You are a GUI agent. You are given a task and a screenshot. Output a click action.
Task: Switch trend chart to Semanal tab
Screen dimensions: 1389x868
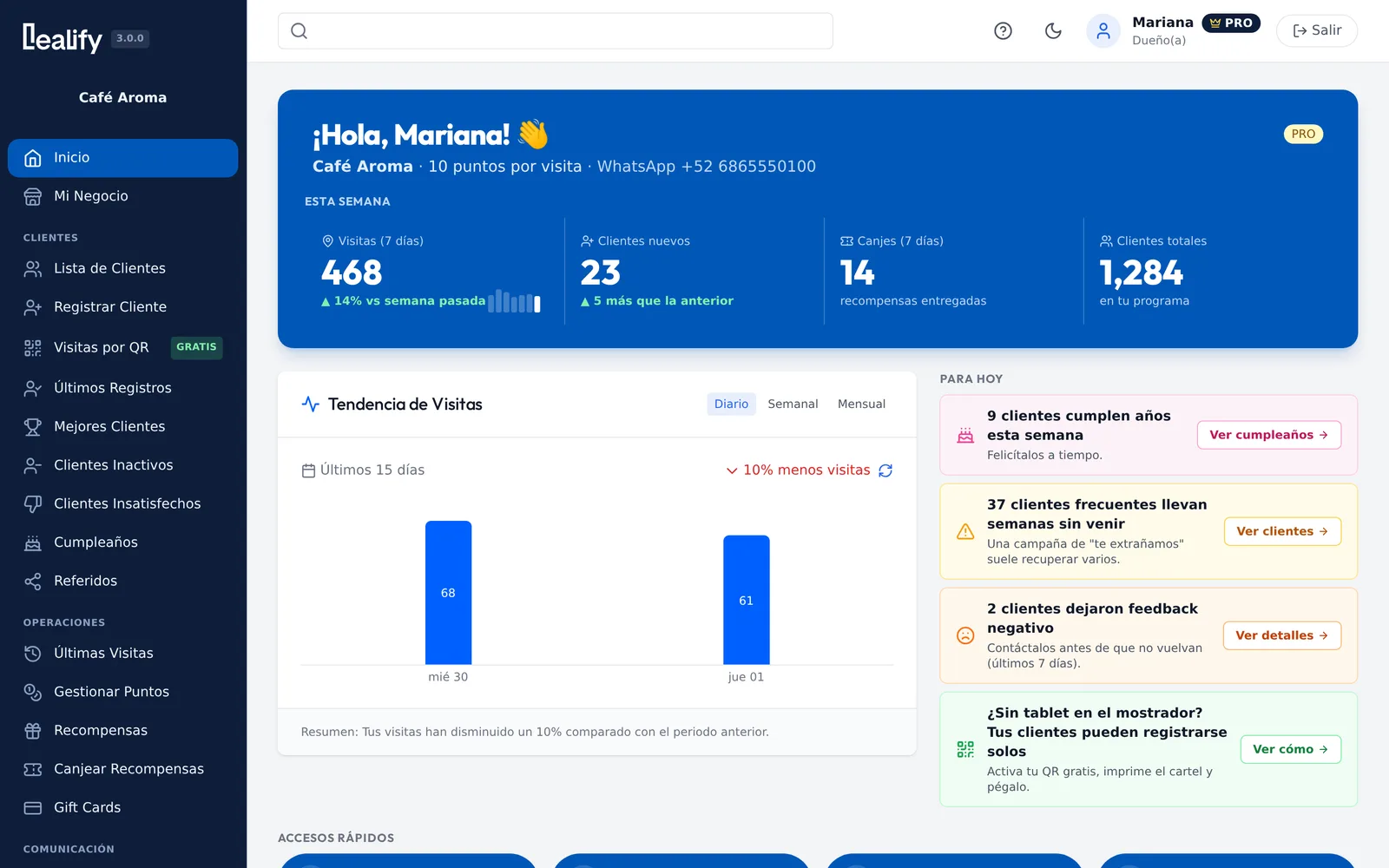(x=793, y=404)
